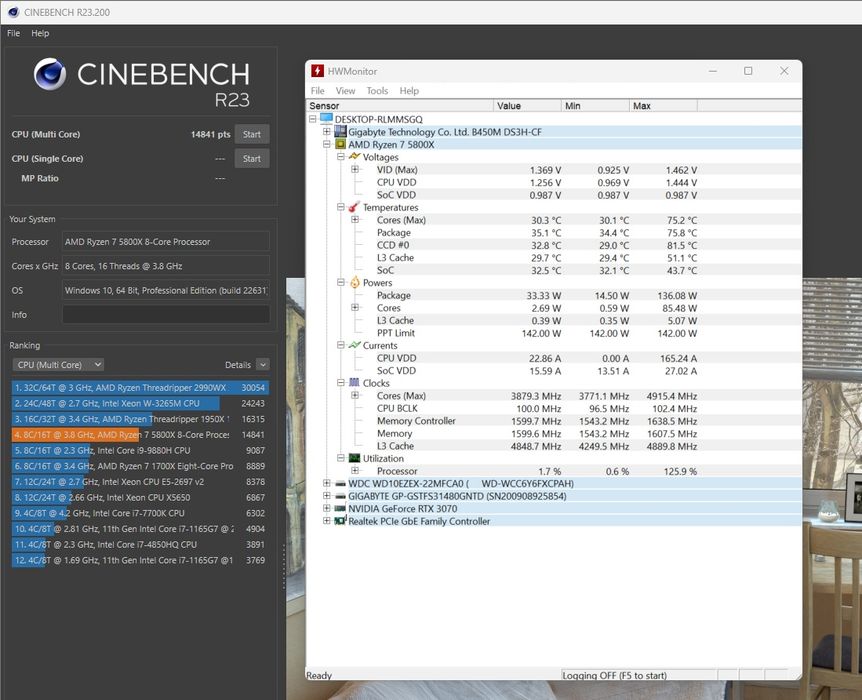The image size is (862, 700).
Task: Click the Cinebench title bar app icon
Action: 13,12
